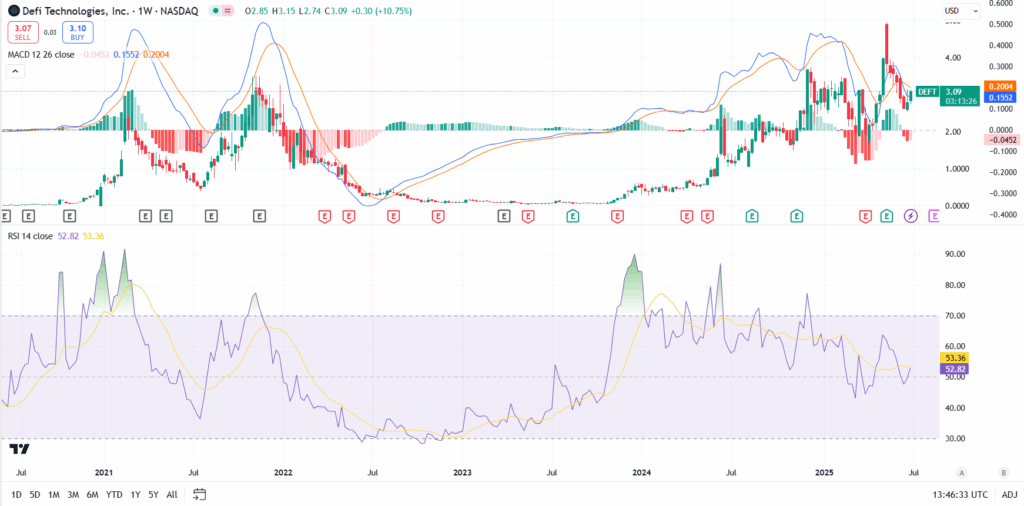
Task: Click the green DEFT price label
Action: click(x=927, y=92)
